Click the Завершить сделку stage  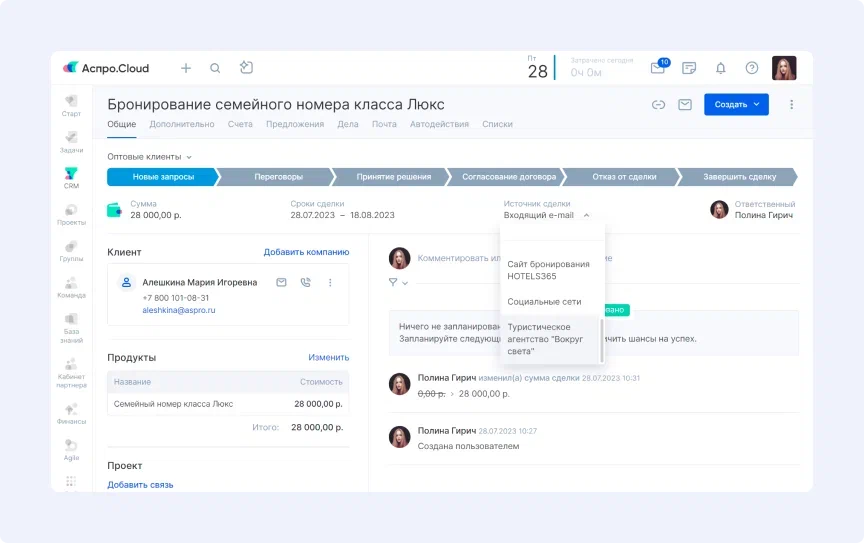[x=739, y=177]
